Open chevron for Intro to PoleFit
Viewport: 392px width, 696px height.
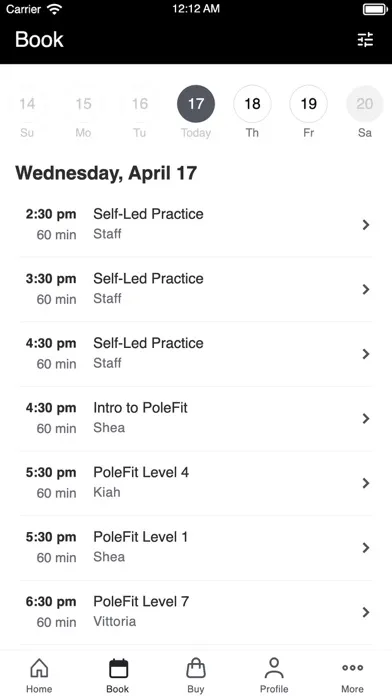pos(366,419)
